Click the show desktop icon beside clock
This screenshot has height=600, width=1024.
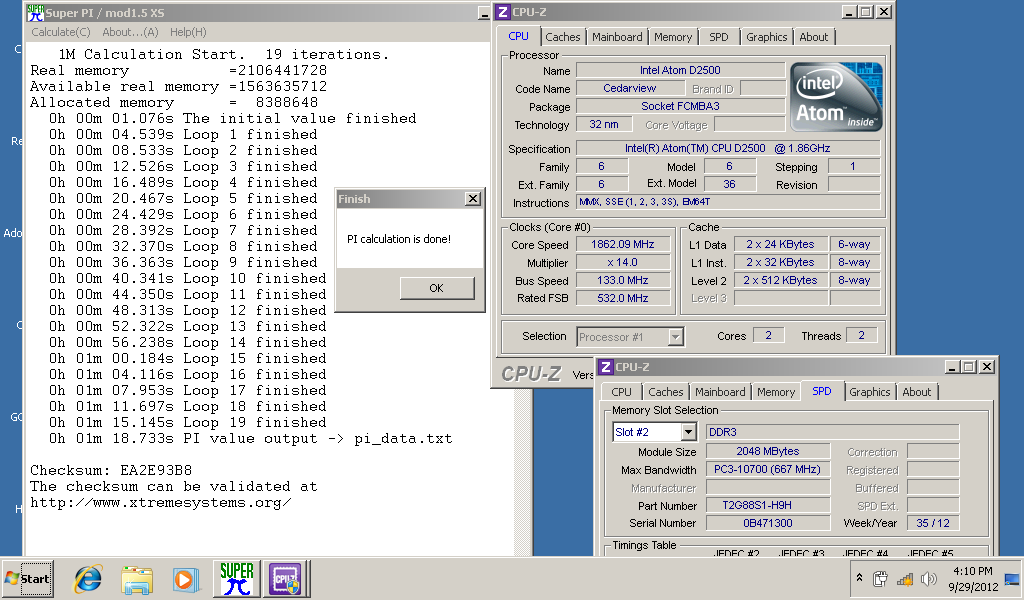[1012, 579]
